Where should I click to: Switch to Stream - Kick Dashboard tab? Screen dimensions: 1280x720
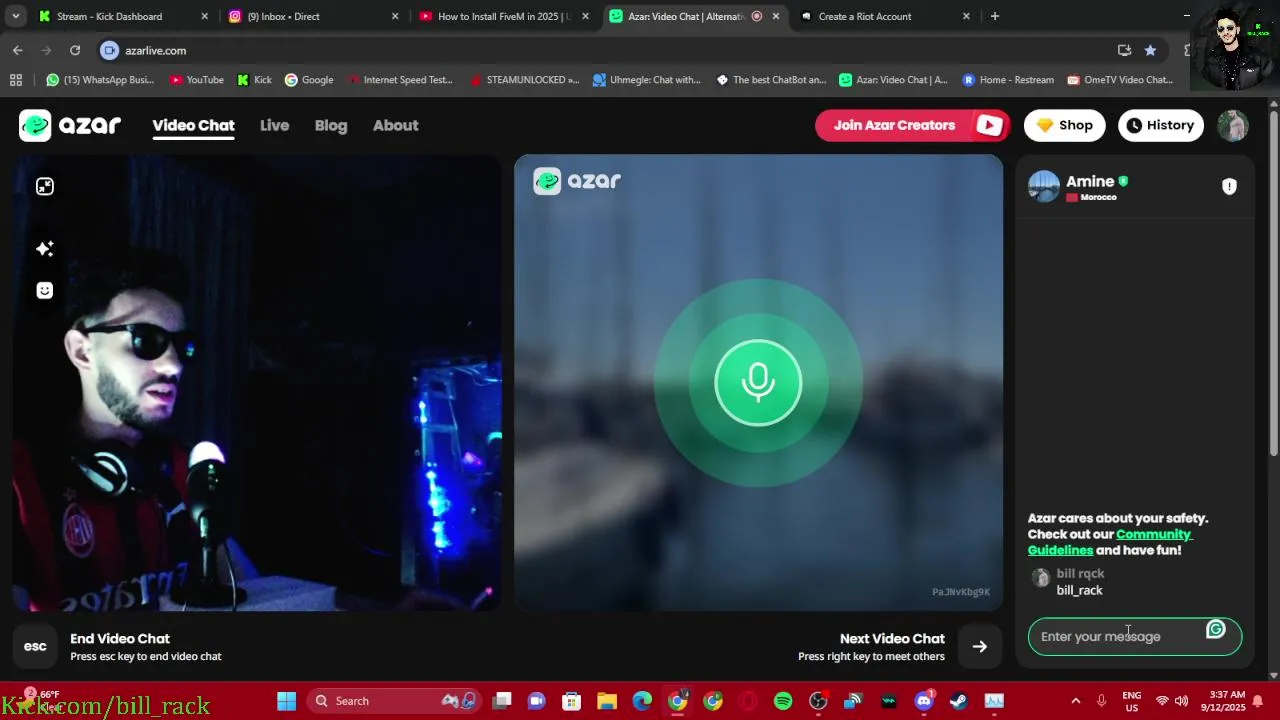click(122, 16)
